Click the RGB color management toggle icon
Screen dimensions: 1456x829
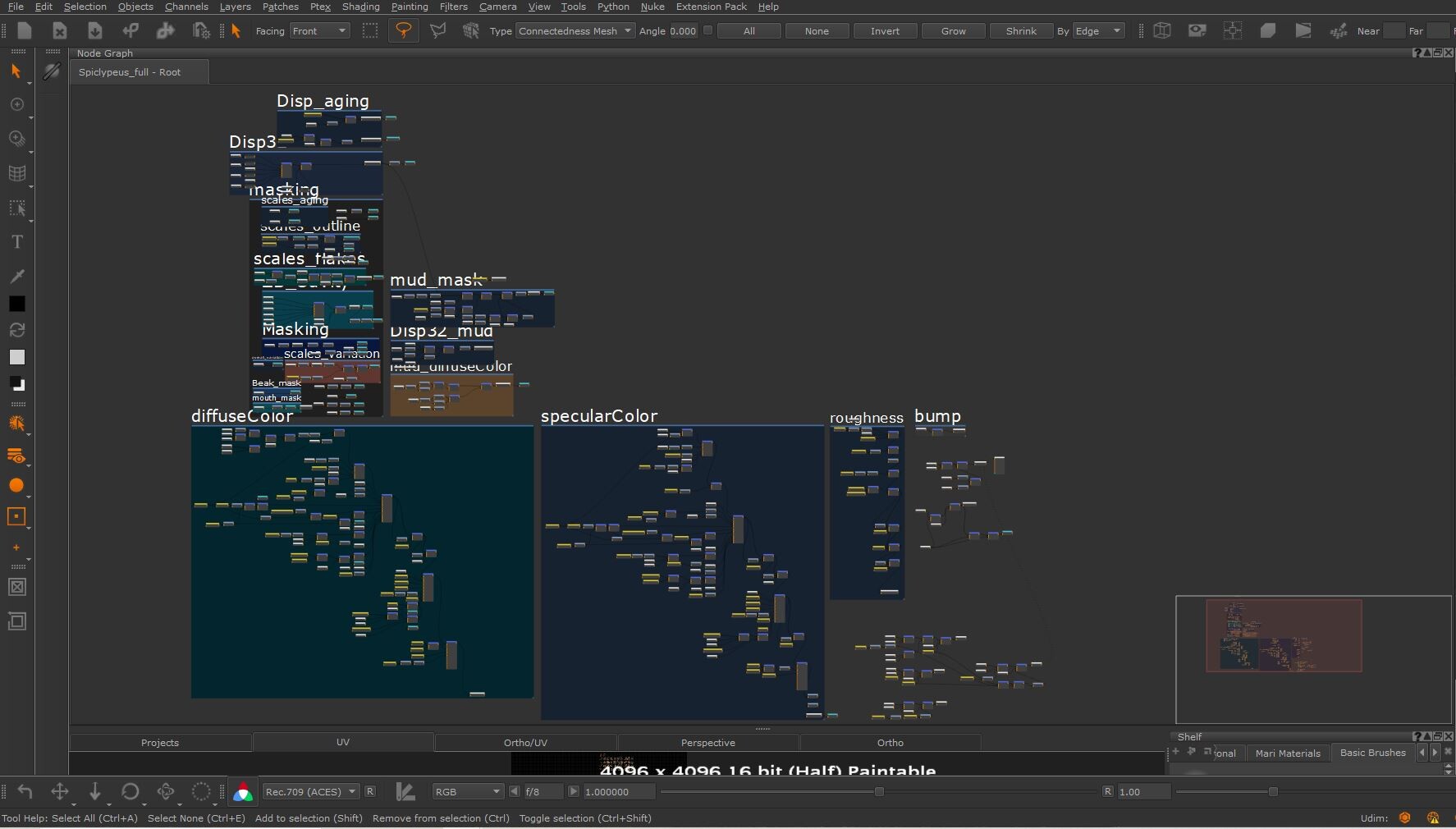point(242,792)
